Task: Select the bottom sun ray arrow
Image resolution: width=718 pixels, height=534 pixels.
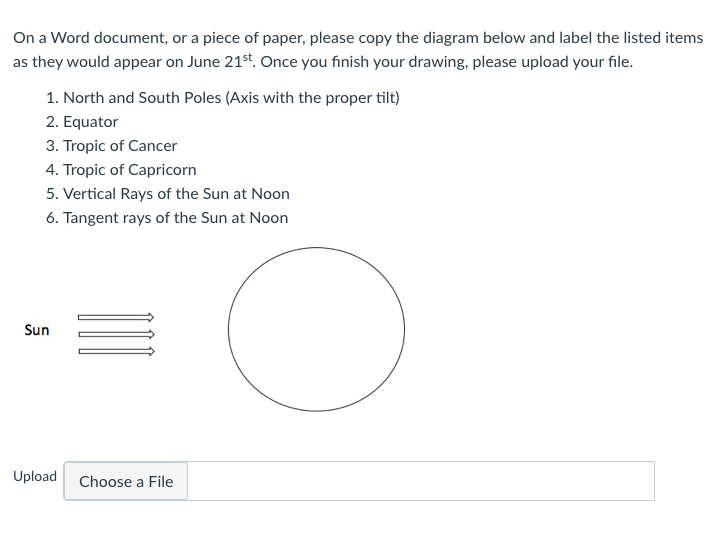Action: point(117,351)
